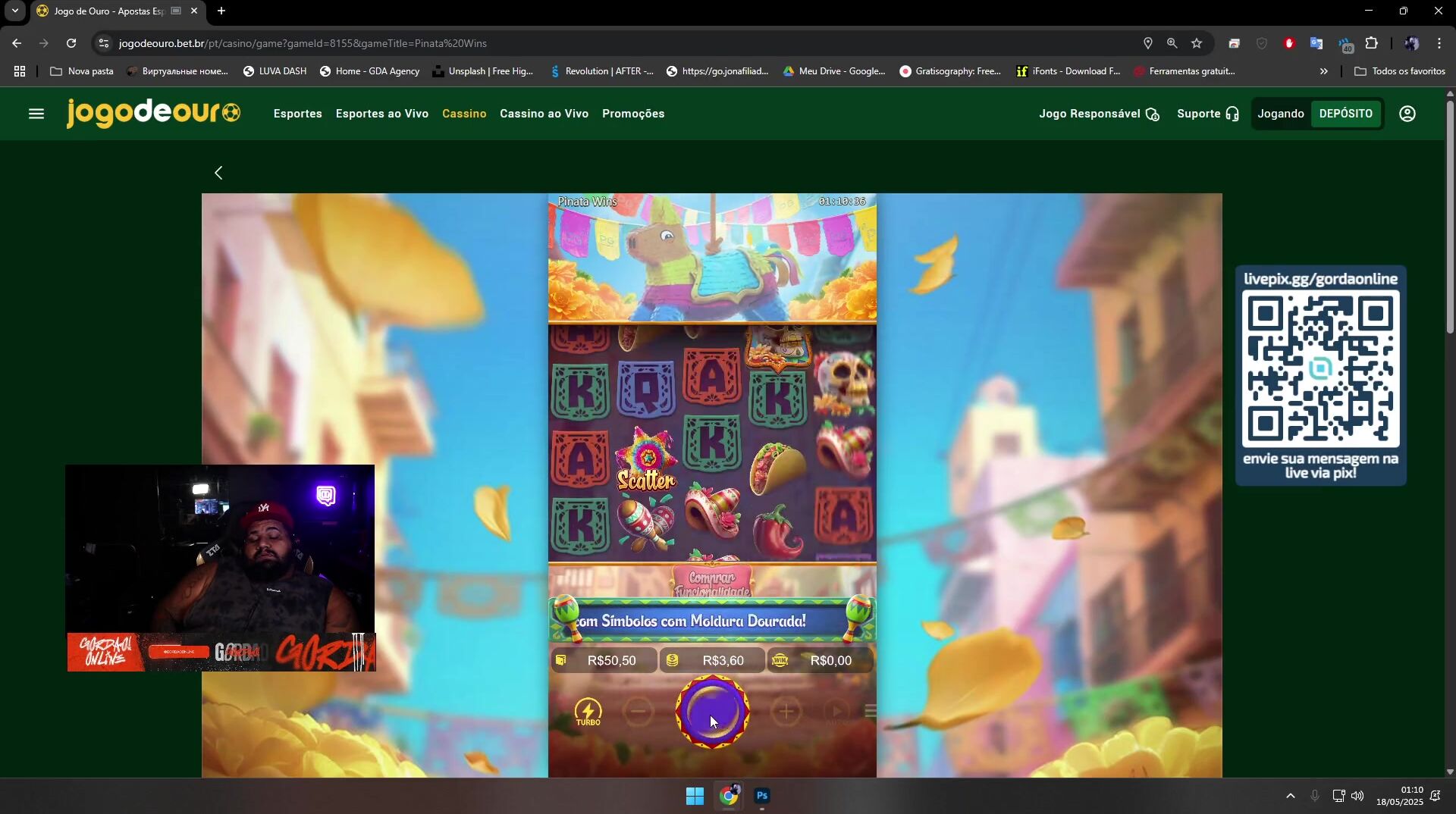The height and width of the screenshot is (814, 1456).
Task: Expand the tab search dropdown
Action: click(14, 11)
